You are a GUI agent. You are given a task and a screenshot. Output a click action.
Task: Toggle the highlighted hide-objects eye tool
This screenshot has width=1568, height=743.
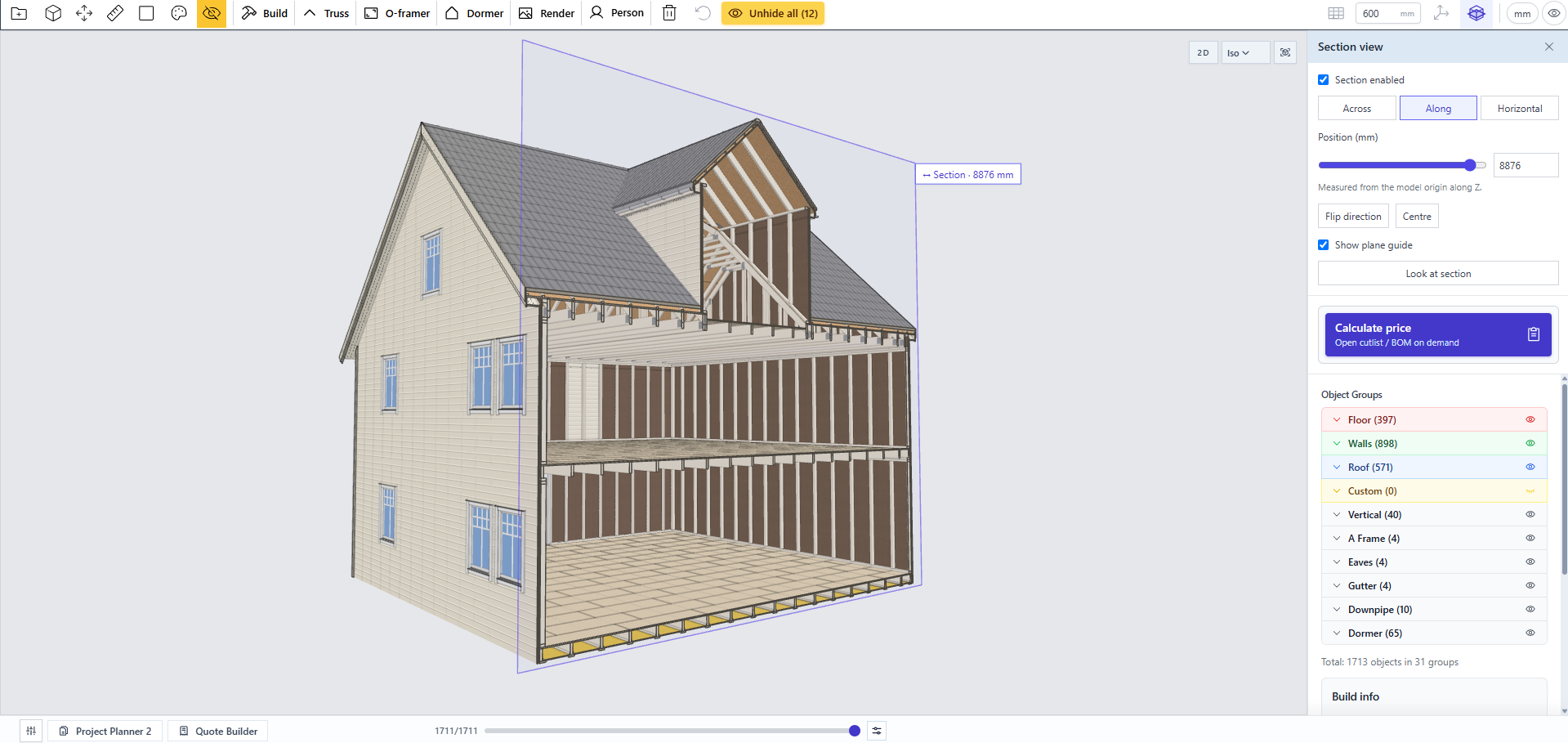pos(212,13)
